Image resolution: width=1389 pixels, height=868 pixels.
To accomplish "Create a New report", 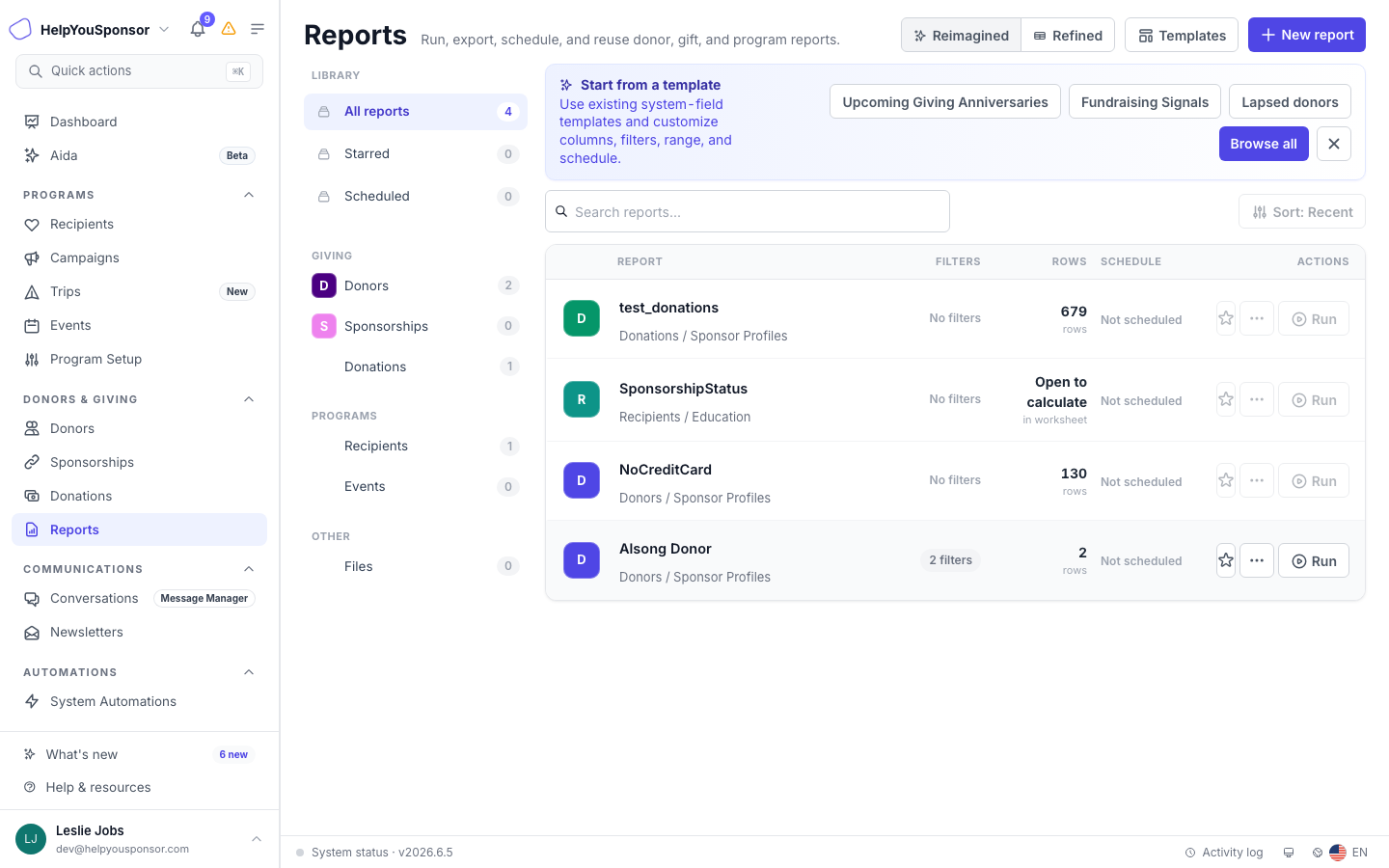I will tap(1307, 35).
